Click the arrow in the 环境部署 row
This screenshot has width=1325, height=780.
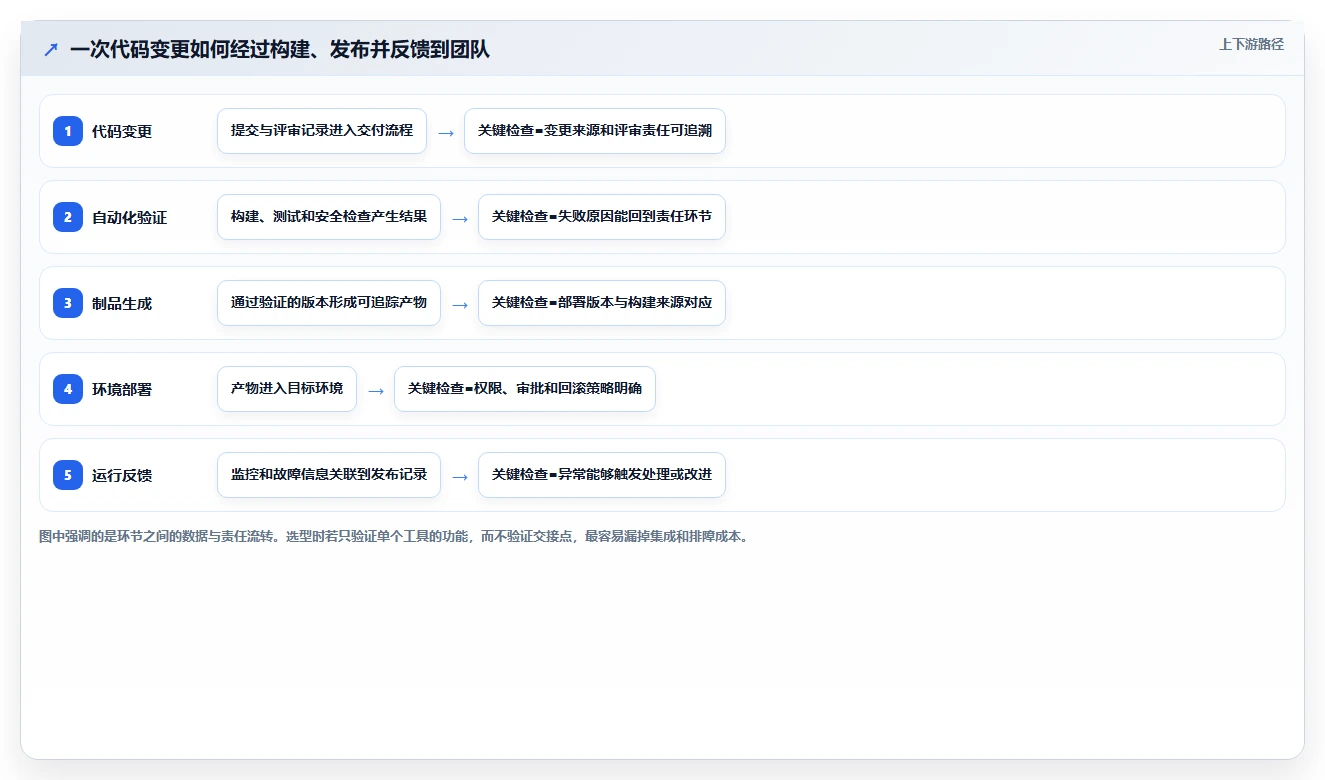[376, 390]
